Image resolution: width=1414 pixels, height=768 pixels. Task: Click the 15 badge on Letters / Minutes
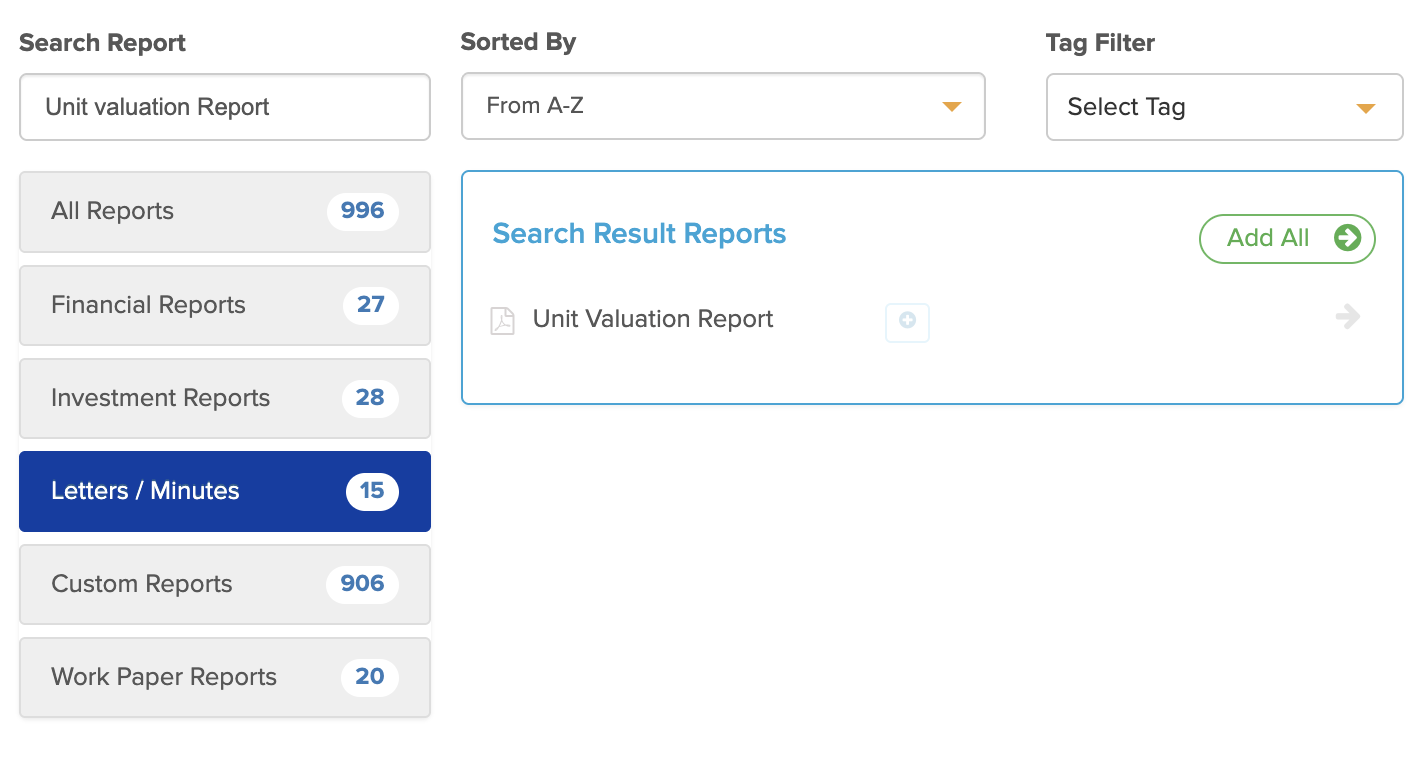pos(372,491)
